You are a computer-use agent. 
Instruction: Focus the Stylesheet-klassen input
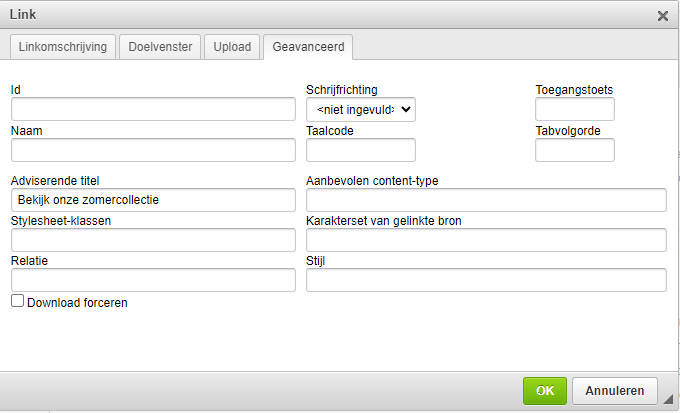click(x=153, y=240)
